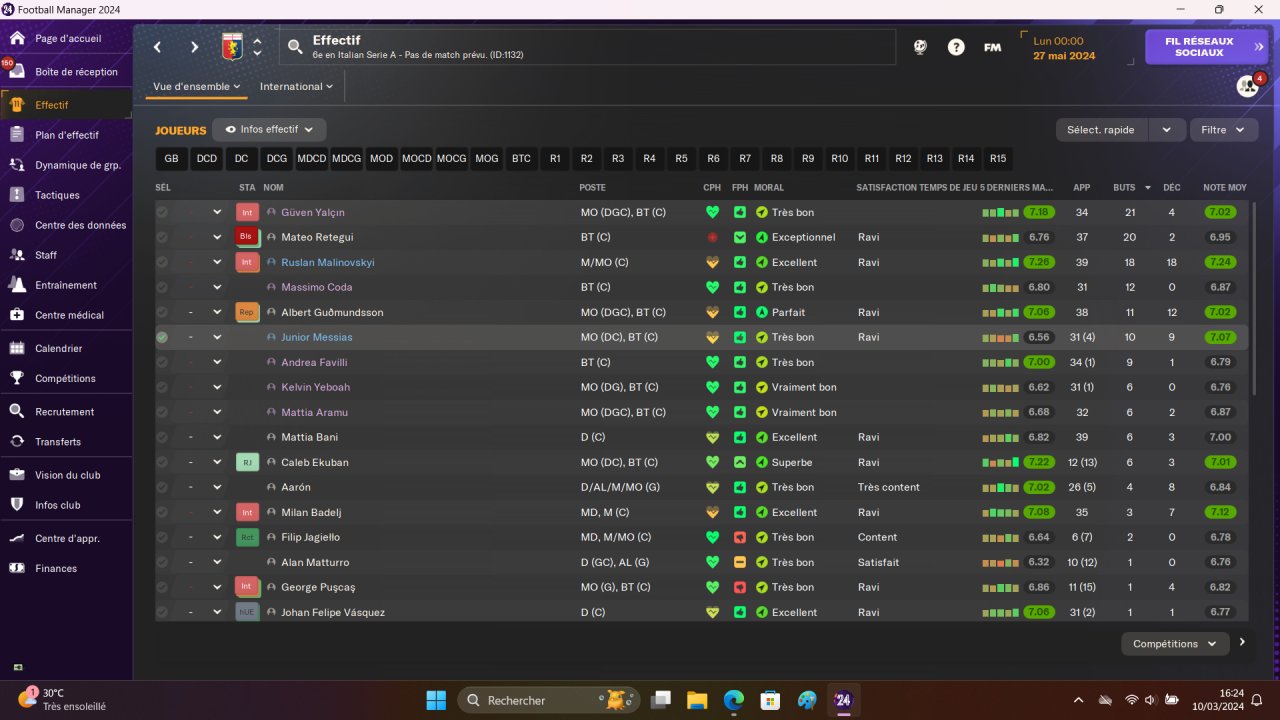Toggle selection for Güven Yalçın
Viewport: 1280px width, 720px height.
pos(162,212)
